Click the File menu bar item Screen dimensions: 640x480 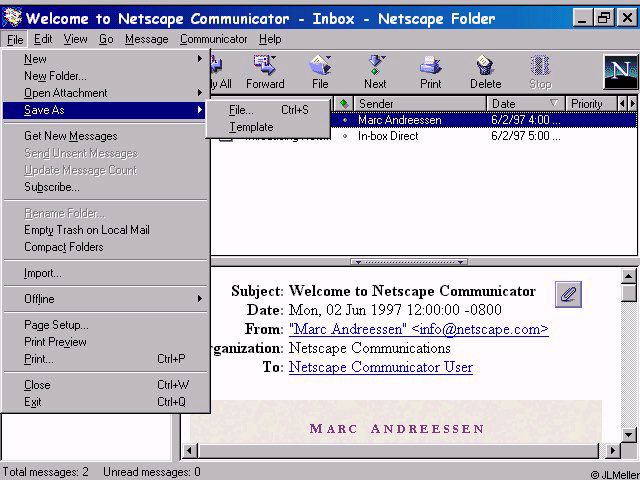click(15, 40)
